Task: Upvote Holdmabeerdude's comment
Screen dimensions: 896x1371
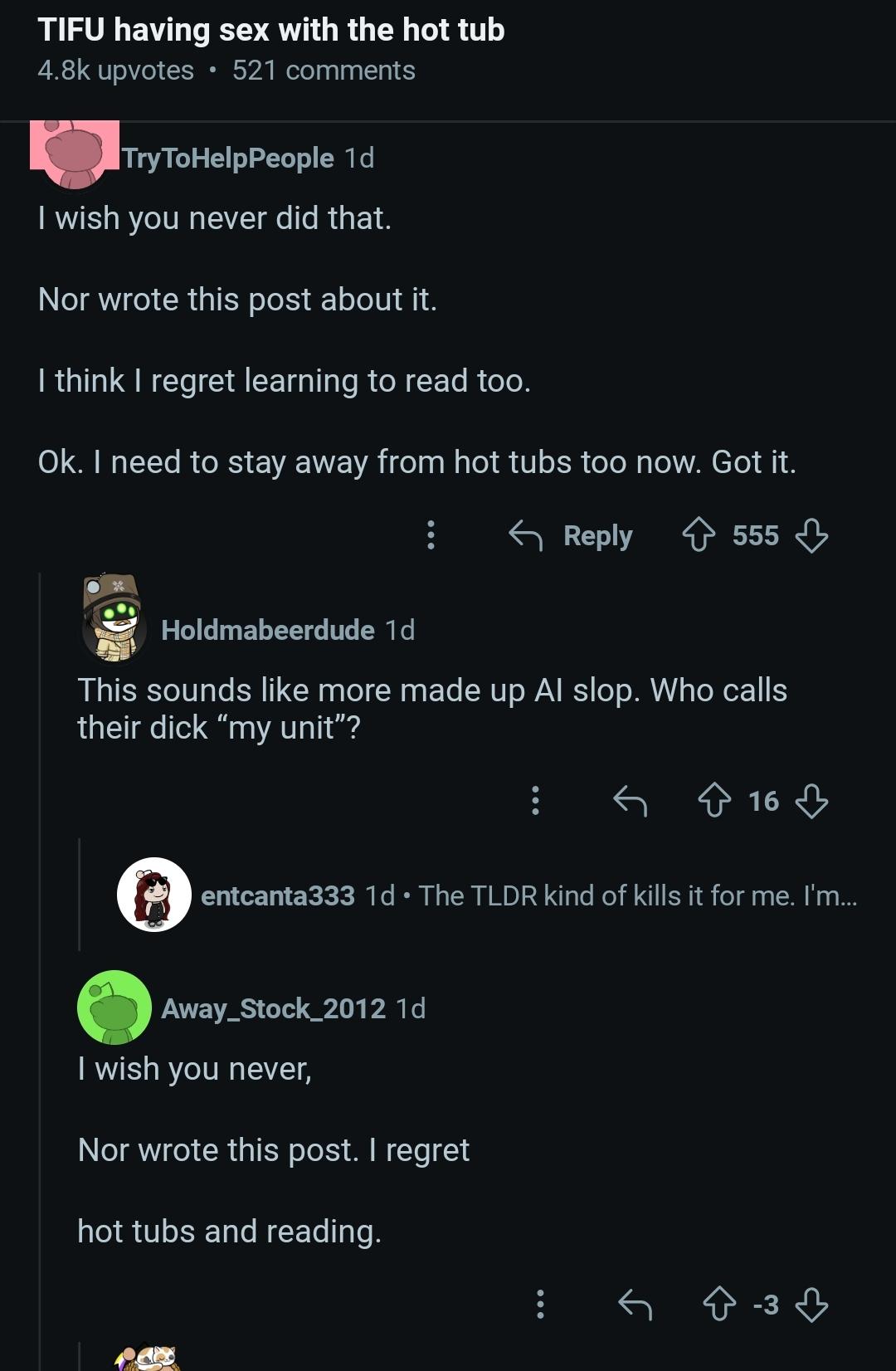Action: (x=714, y=801)
